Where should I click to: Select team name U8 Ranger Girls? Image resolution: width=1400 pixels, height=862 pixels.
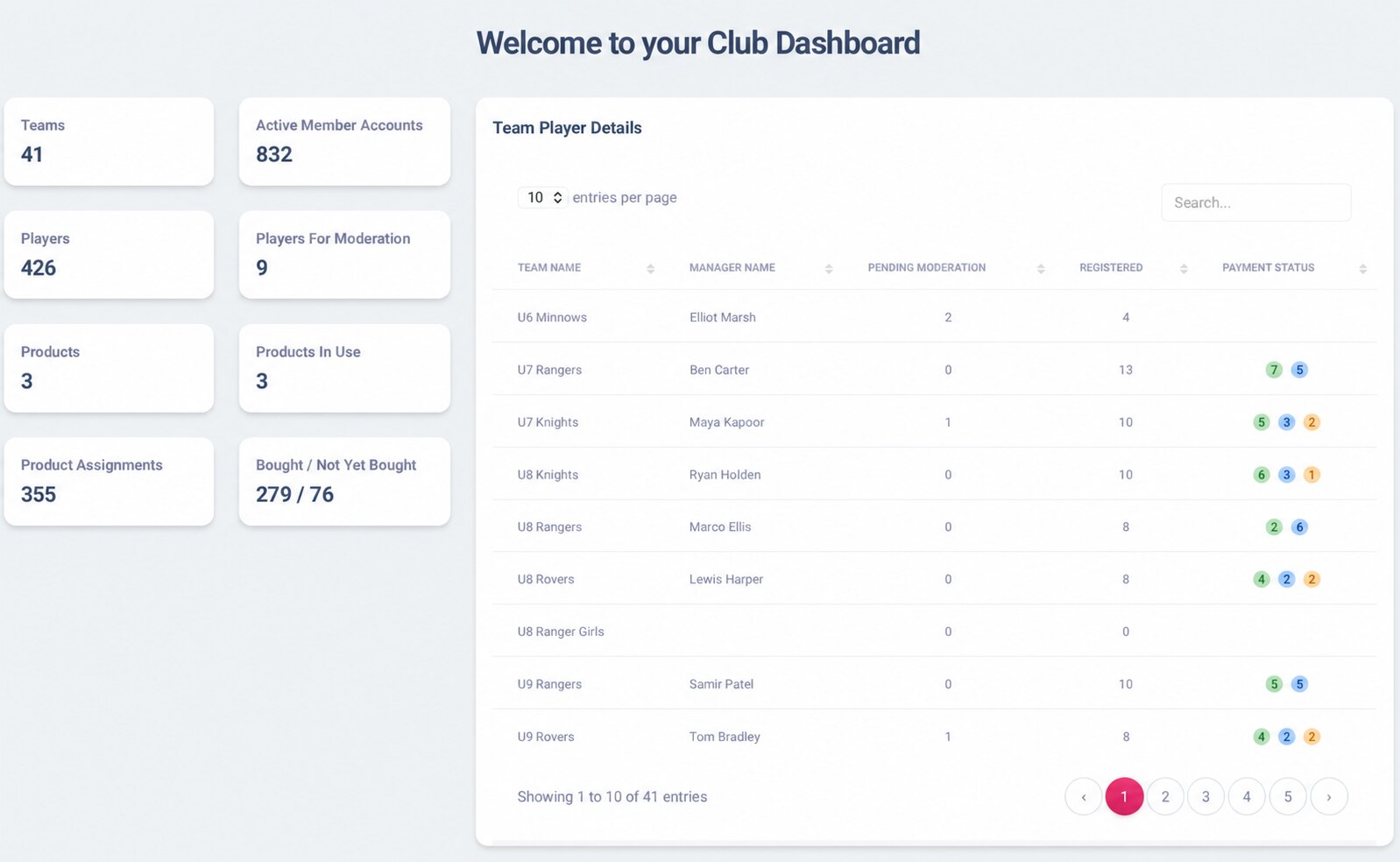[x=561, y=632]
